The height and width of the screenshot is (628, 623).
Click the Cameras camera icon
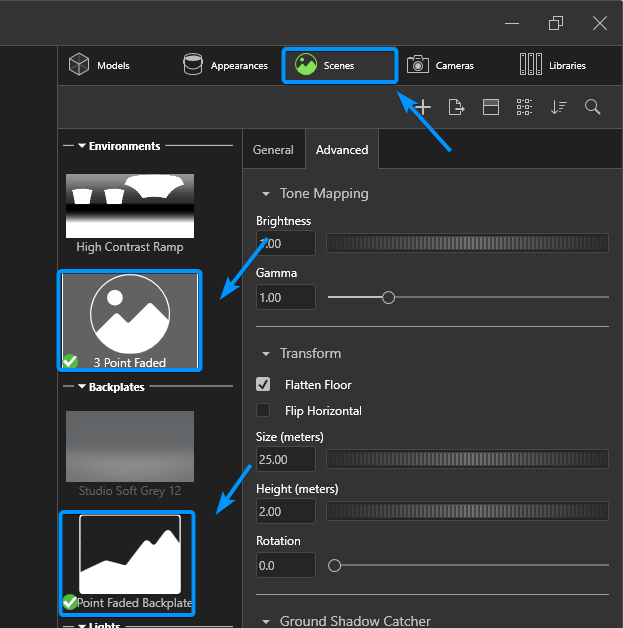coord(418,64)
